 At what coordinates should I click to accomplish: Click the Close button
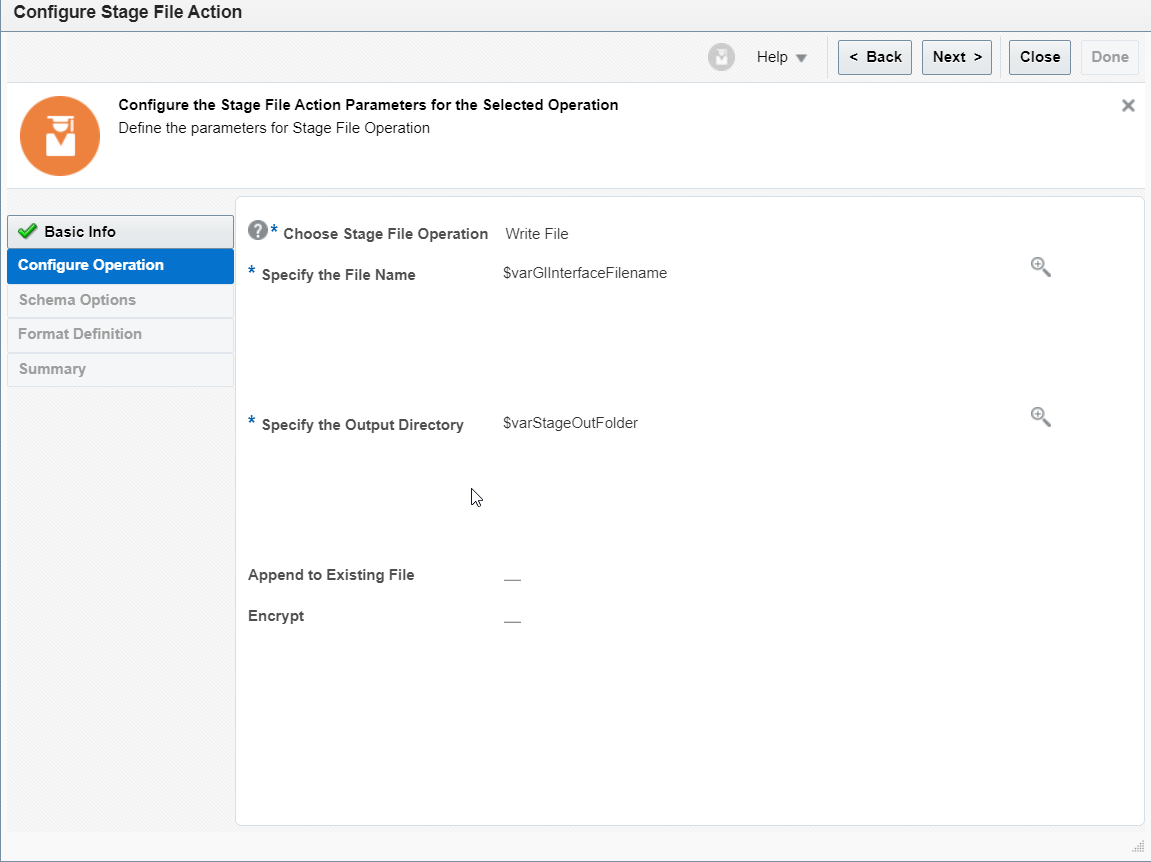coord(1039,57)
